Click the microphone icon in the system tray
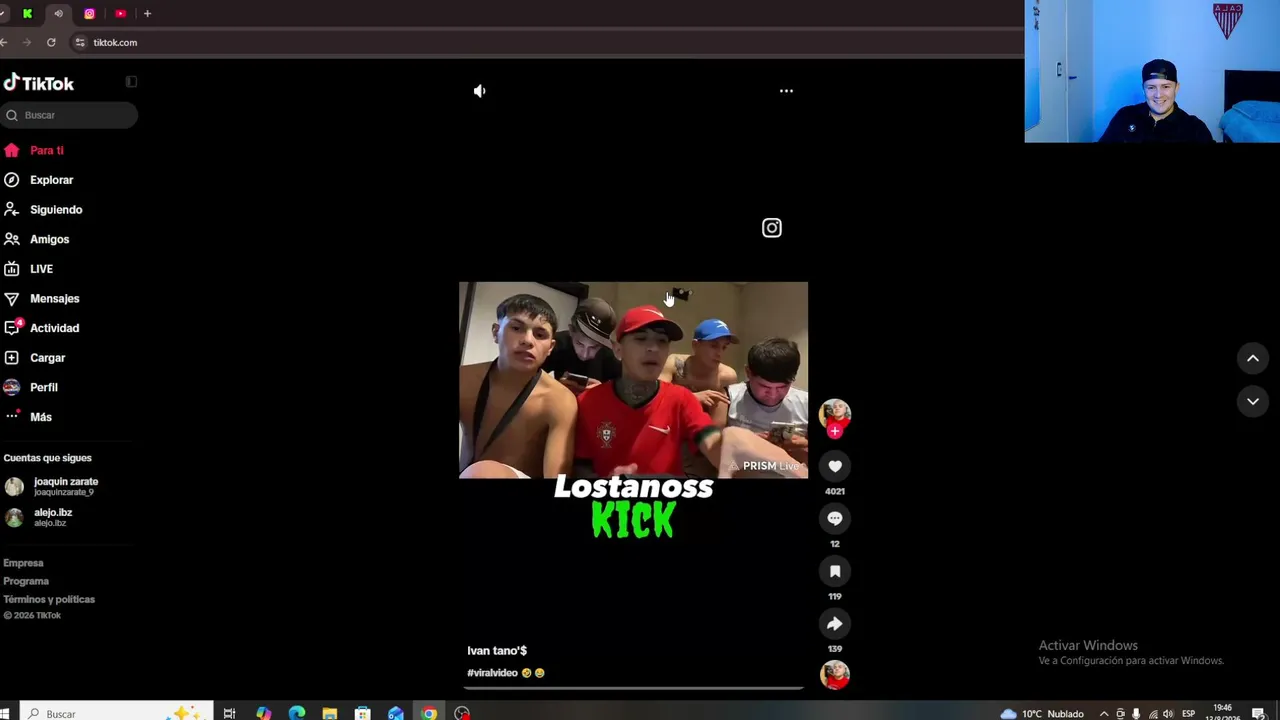Viewport: 1280px width, 720px height. pos(1136,714)
